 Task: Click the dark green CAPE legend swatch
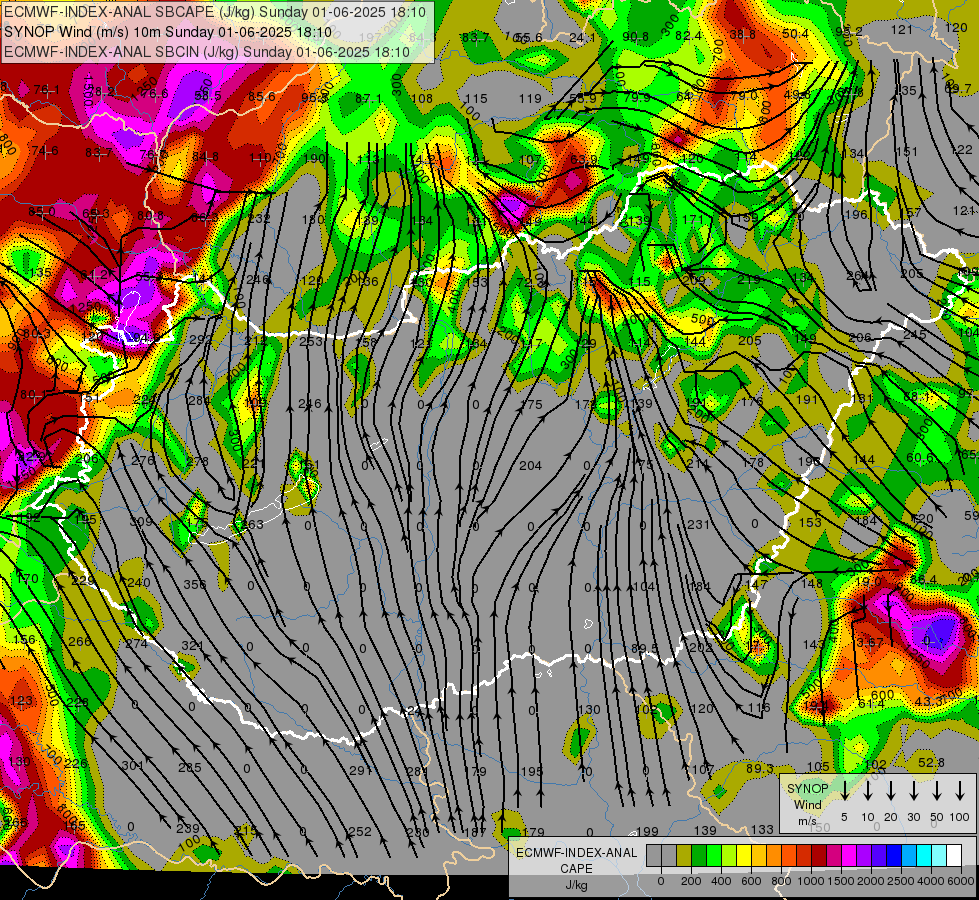pyautogui.click(x=699, y=856)
